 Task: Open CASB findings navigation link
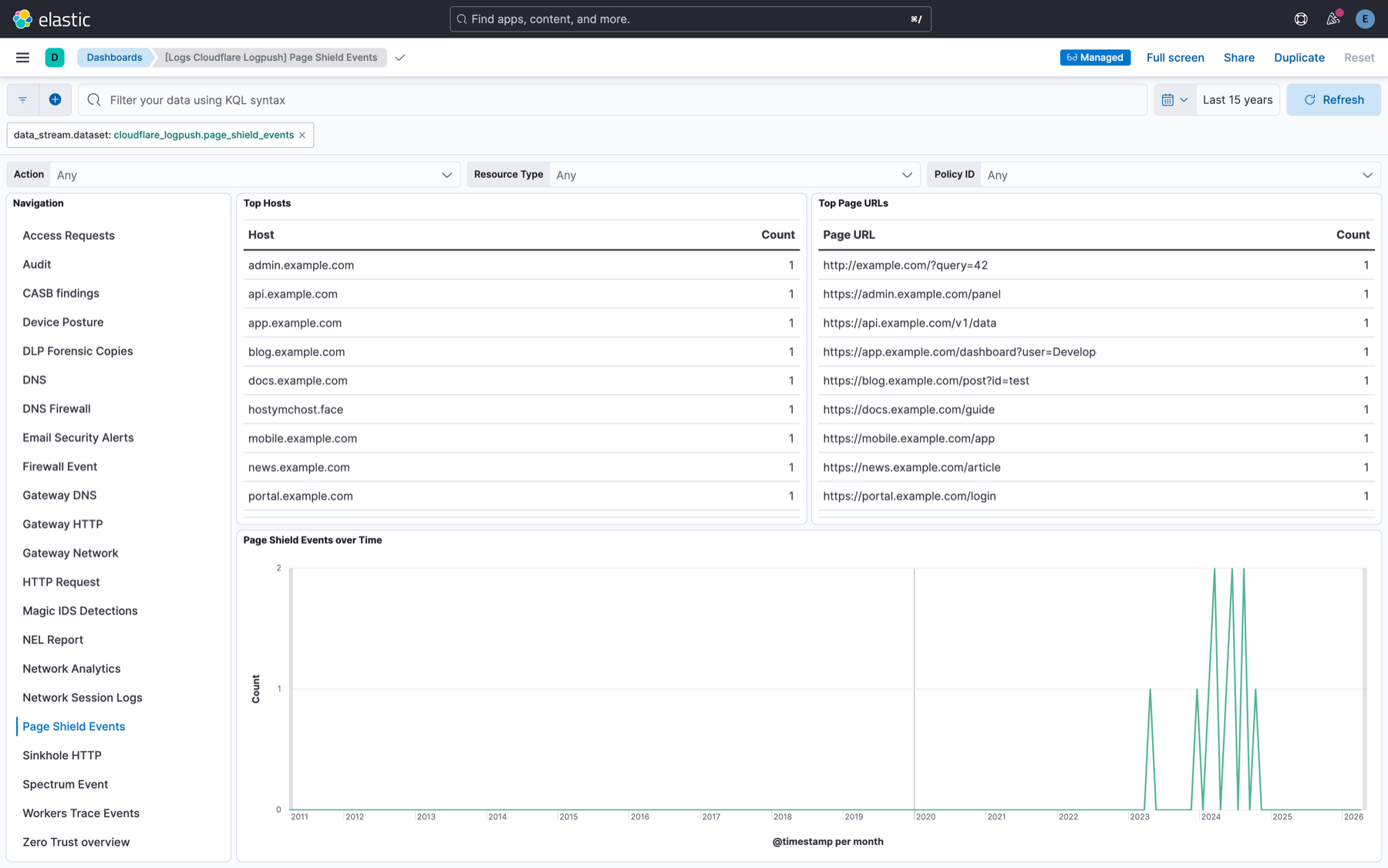click(x=61, y=294)
